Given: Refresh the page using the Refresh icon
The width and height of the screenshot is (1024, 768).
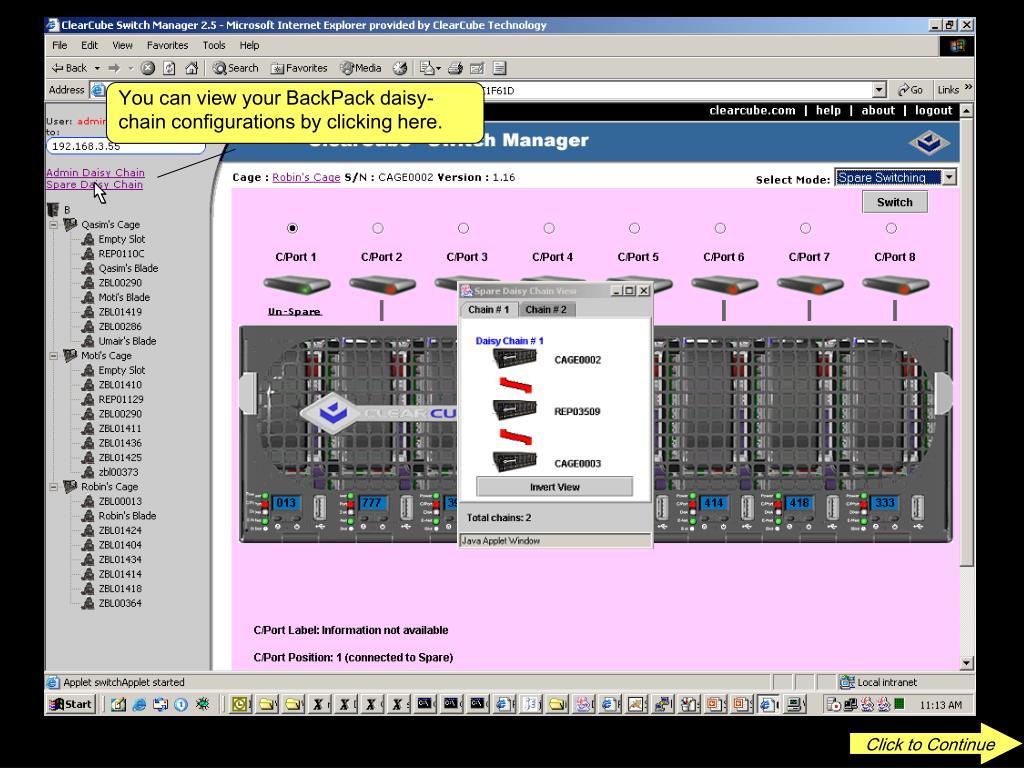Looking at the screenshot, I should pos(169,68).
